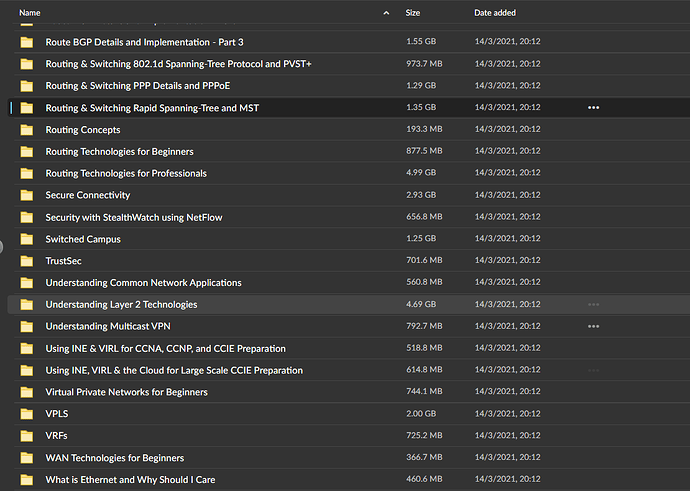This screenshot has height=491, width=690.
Task: Open more options for Rapid Spanning-Tree and MST row
Action: [x=593, y=107]
